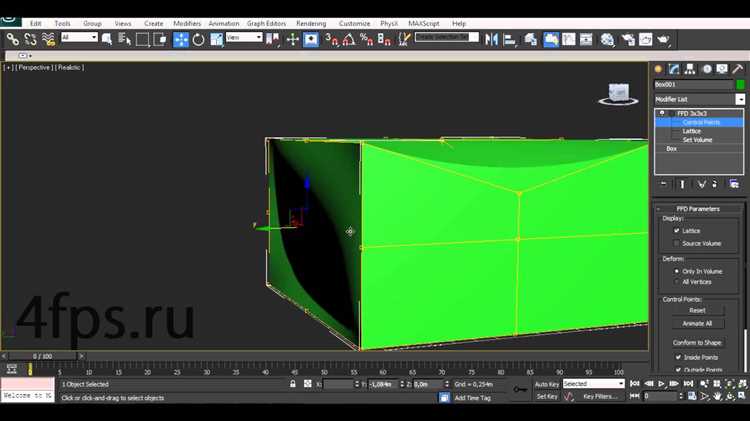Click the ViewCube in the viewport
750x421 pixels.
tap(618, 93)
